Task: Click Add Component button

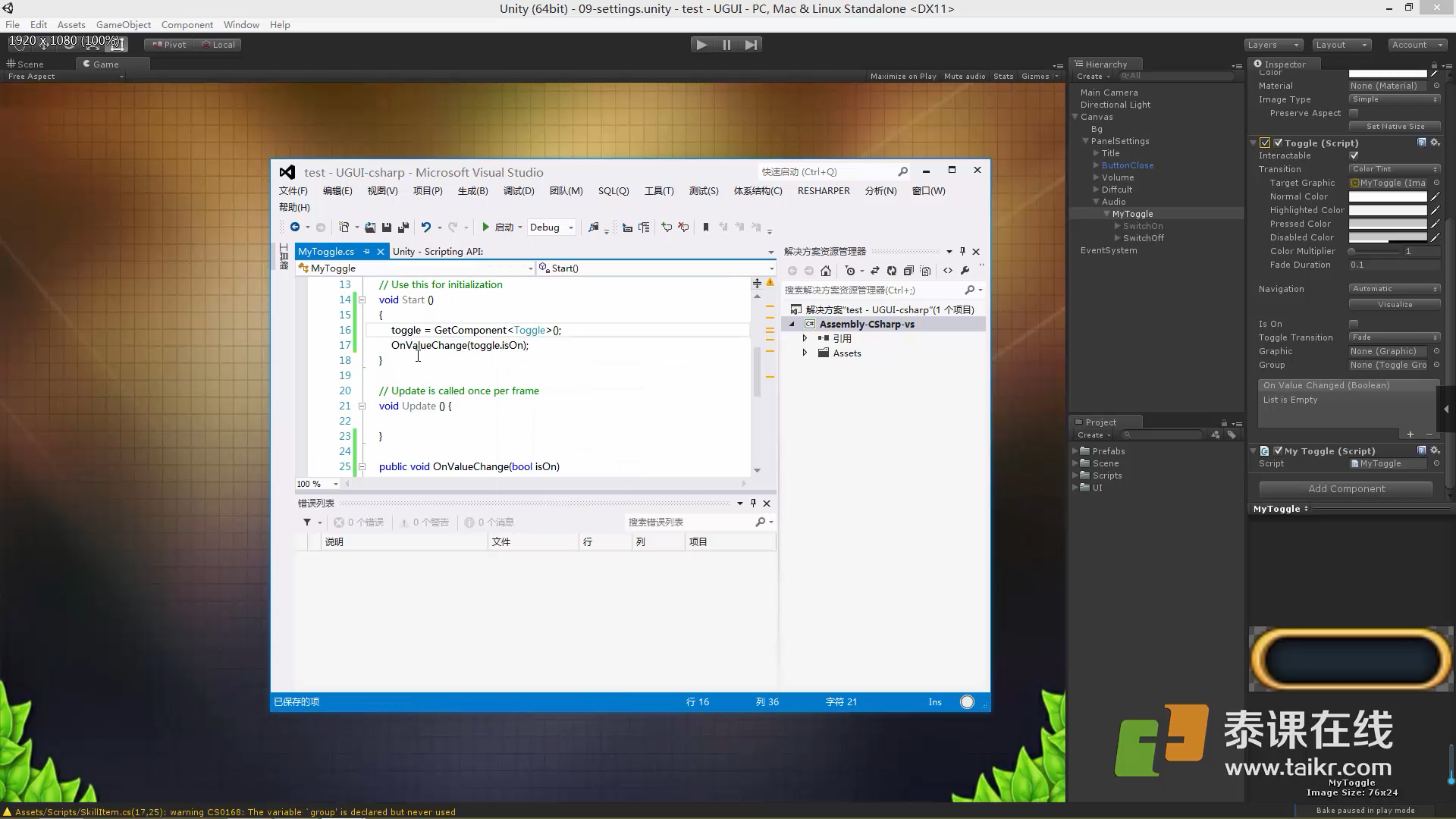Action: pos(1346,489)
